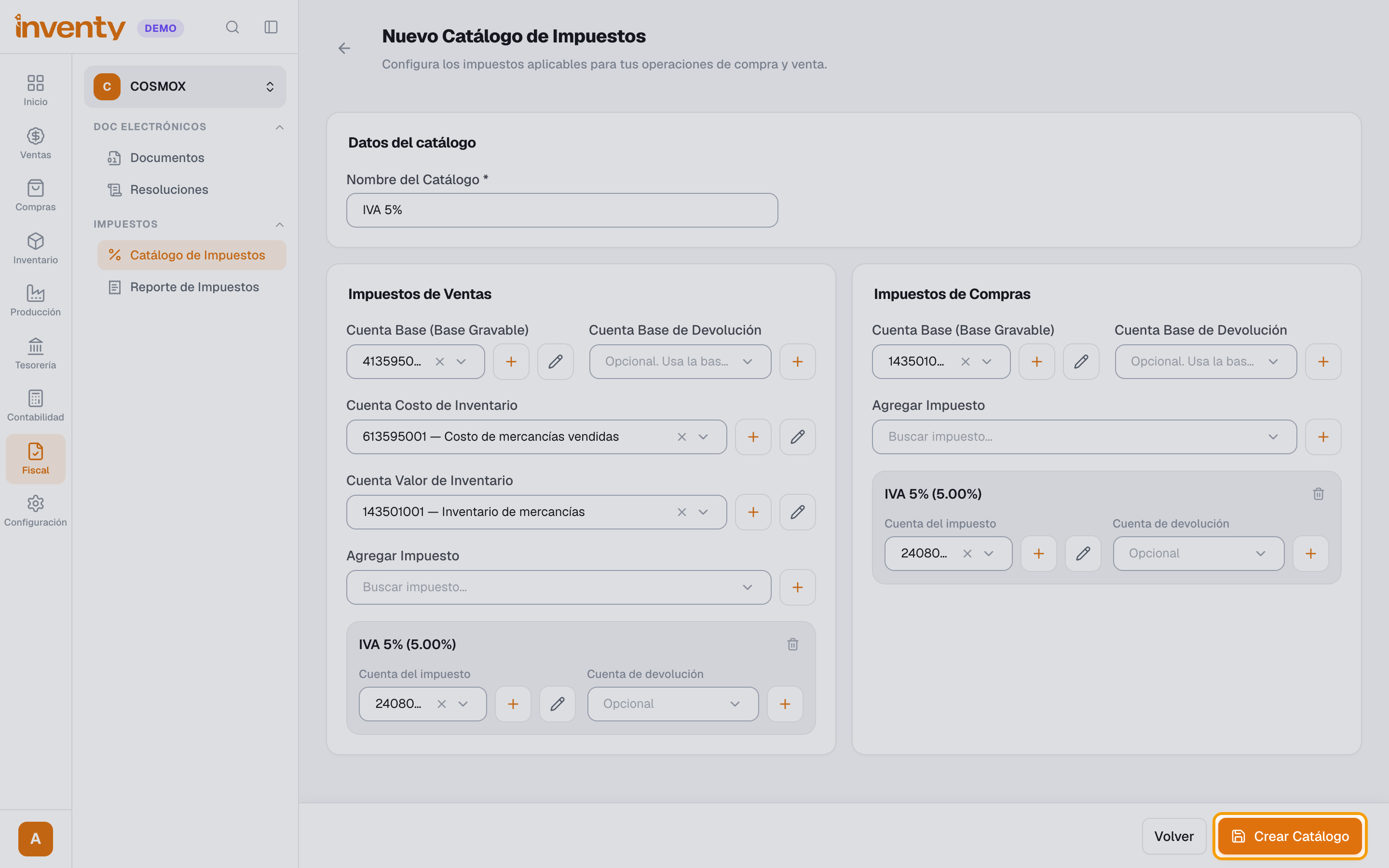Open Compras IVA 5% Cuenta de devolución dropdown

click(x=1198, y=554)
